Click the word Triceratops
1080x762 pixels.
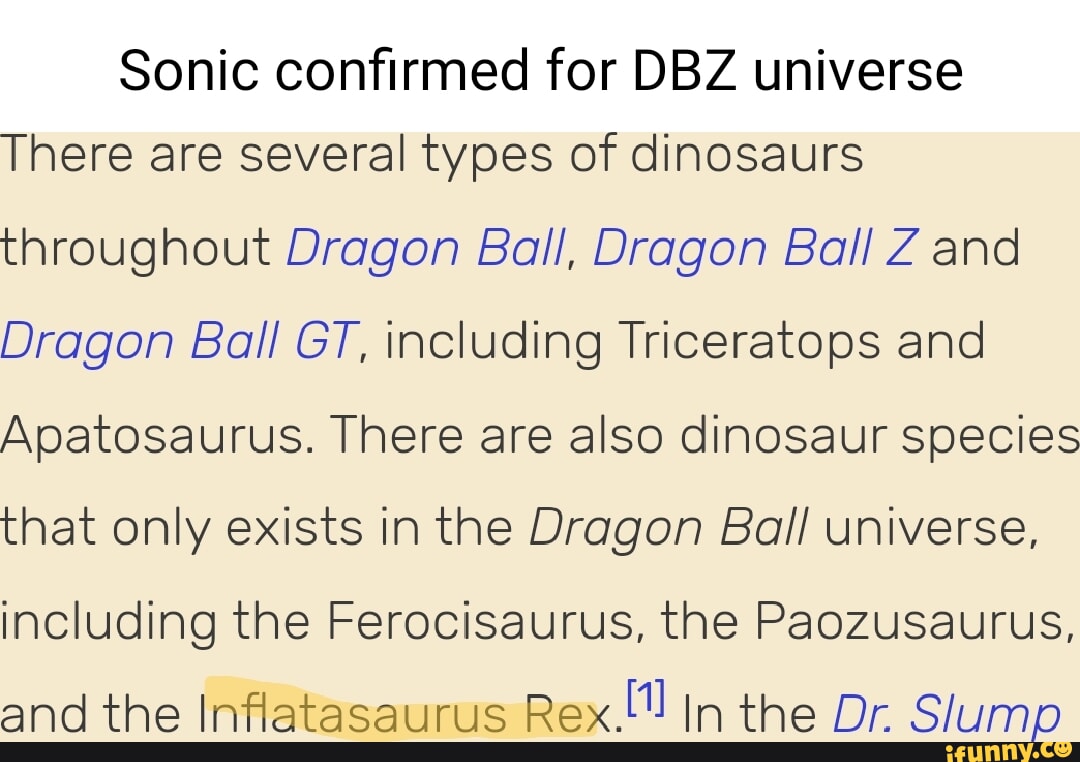pyautogui.click(x=749, y=342)
